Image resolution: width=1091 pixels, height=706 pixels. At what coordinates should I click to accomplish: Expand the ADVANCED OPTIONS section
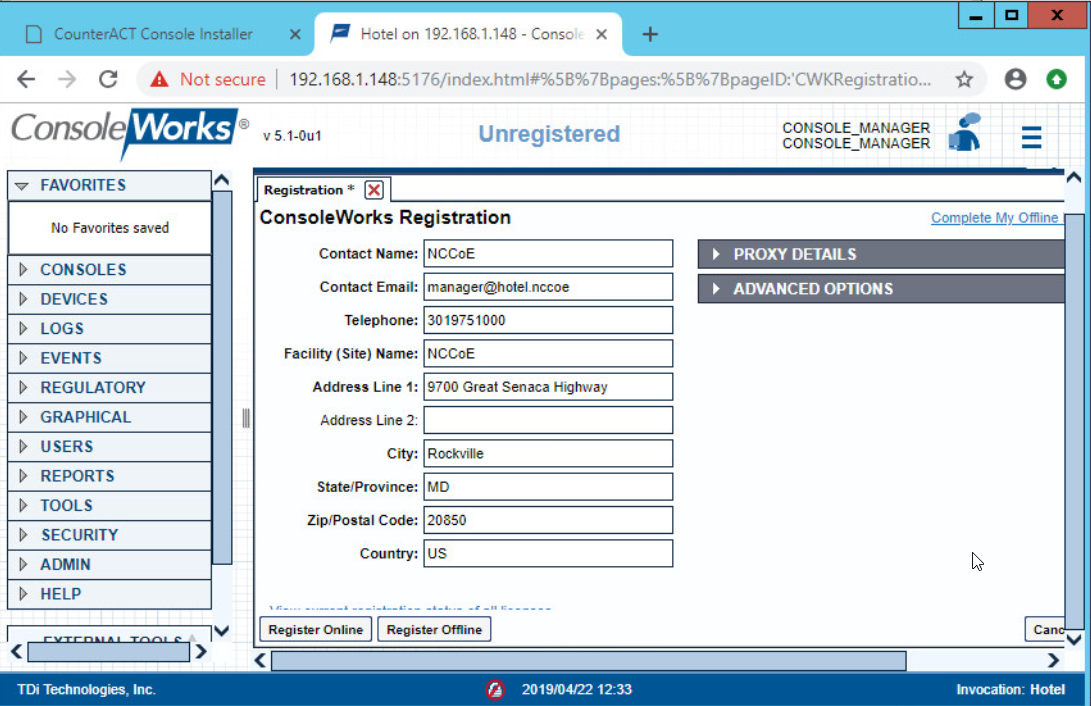pyautogui.click(x=881, y=289)
